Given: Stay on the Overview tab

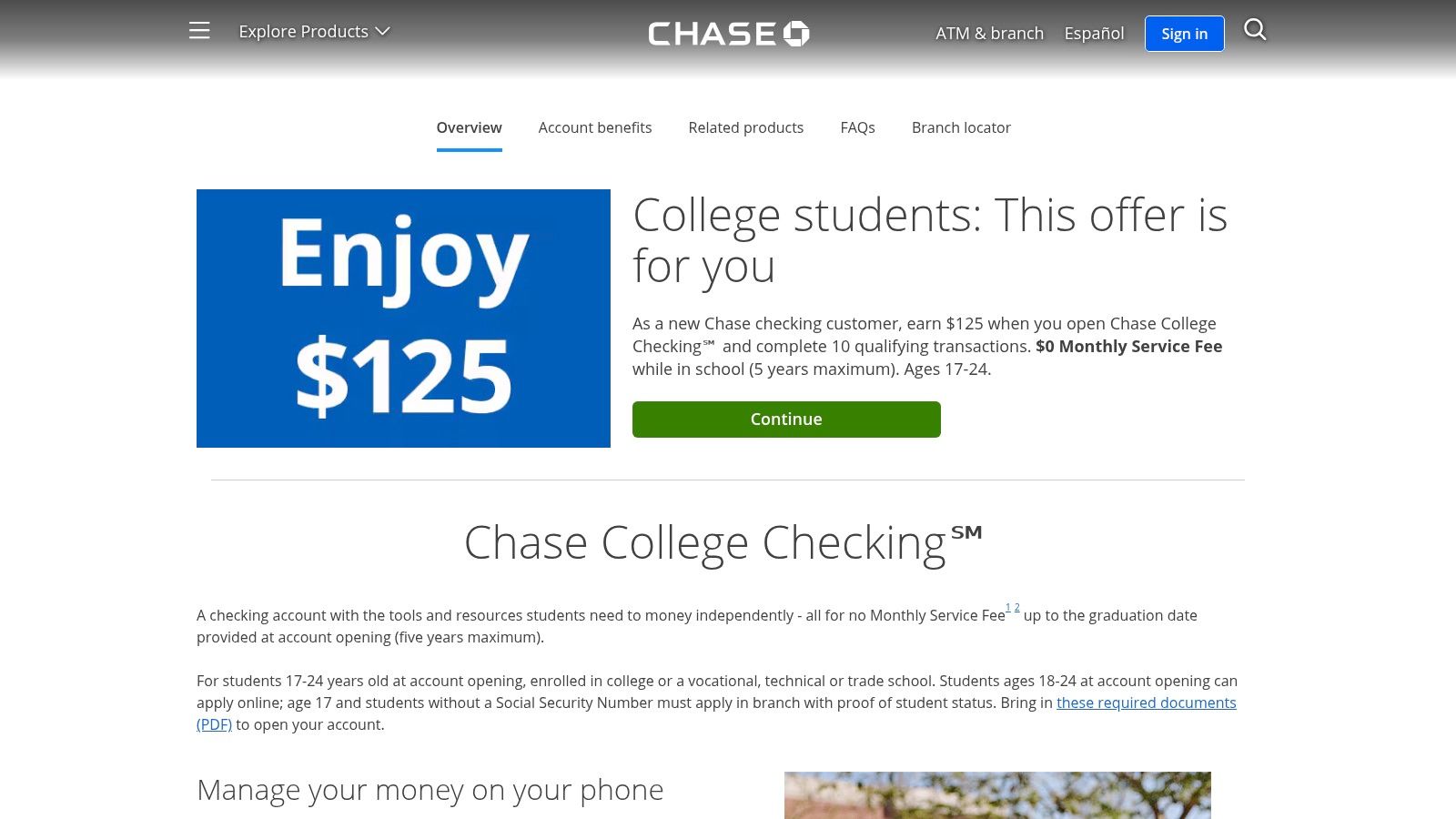Looking at the screenshot, I should (469, 127).
